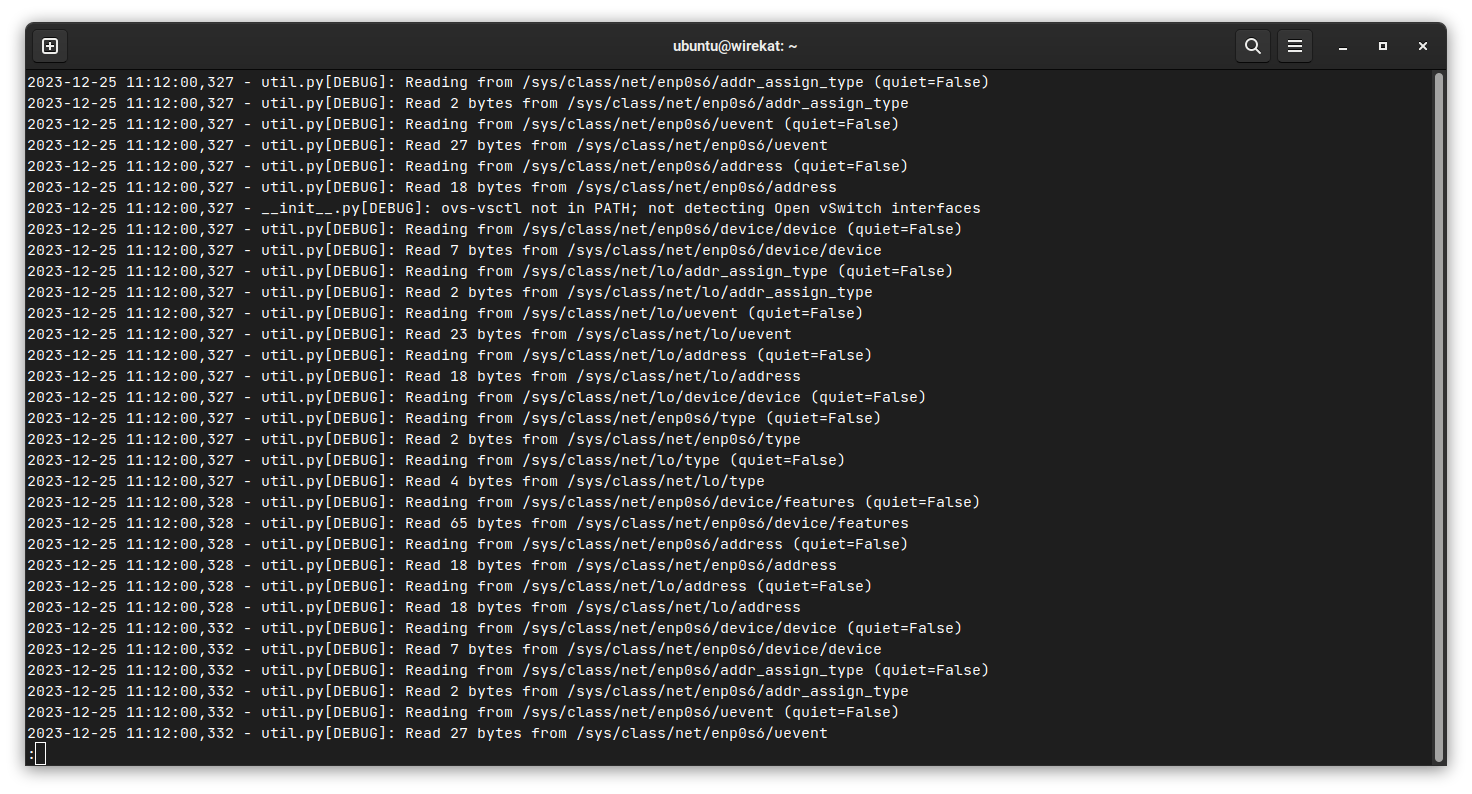
Task: Click the block cursor next to the colon
Action: (41, 753)
